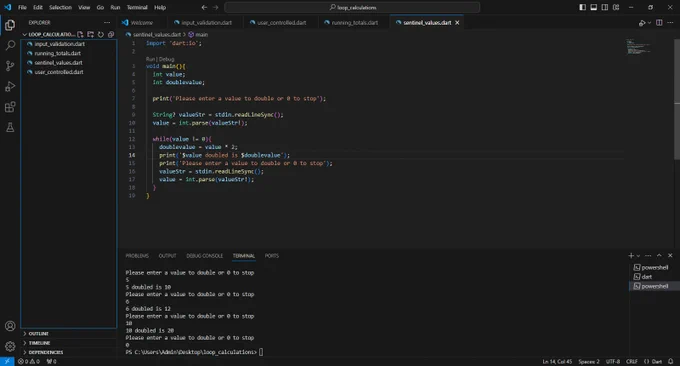
Task: Open the Selection menu
Action: click(x=60, y=7)
